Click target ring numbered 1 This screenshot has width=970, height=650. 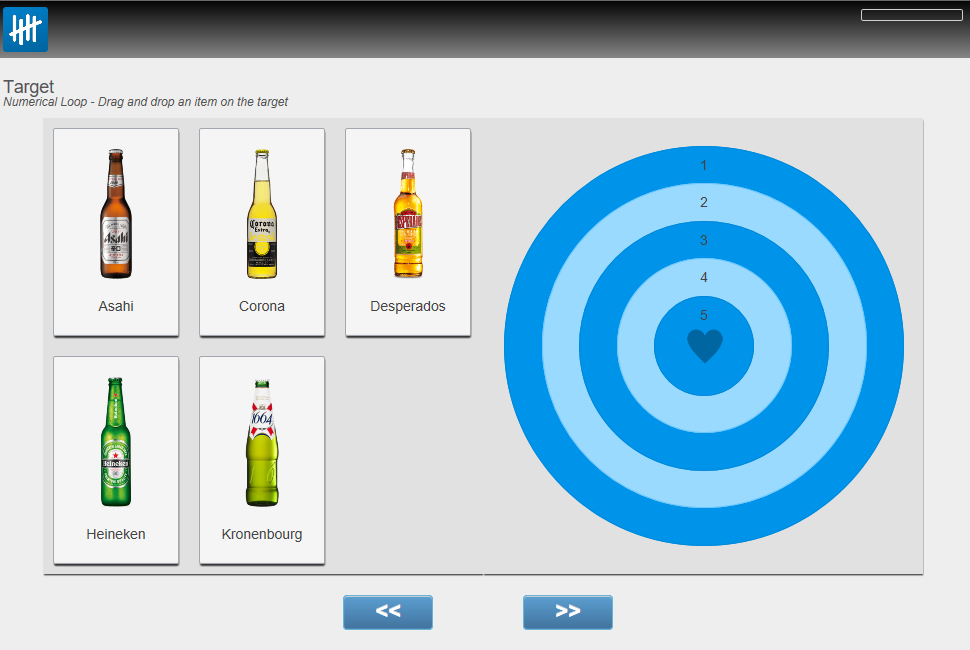[704, 165]
